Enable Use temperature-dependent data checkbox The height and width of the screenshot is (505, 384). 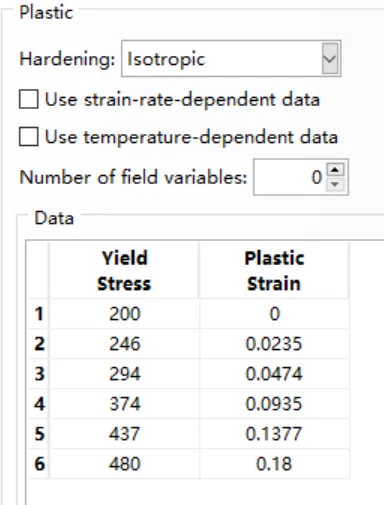[x=28, y=137]
